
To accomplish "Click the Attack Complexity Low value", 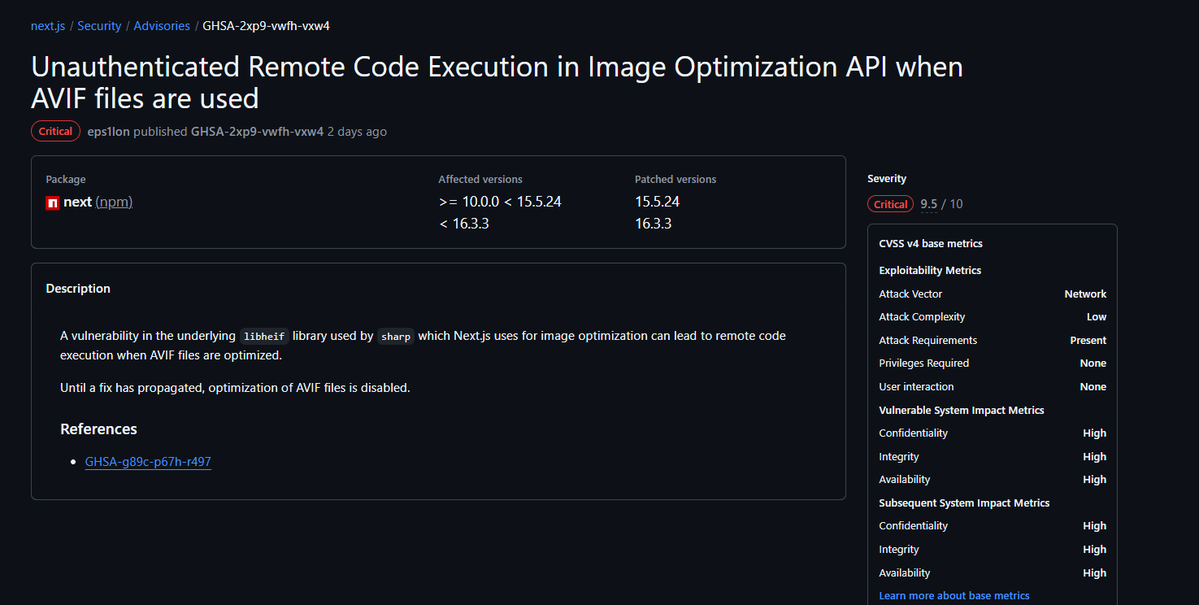I will [1097, 317].
